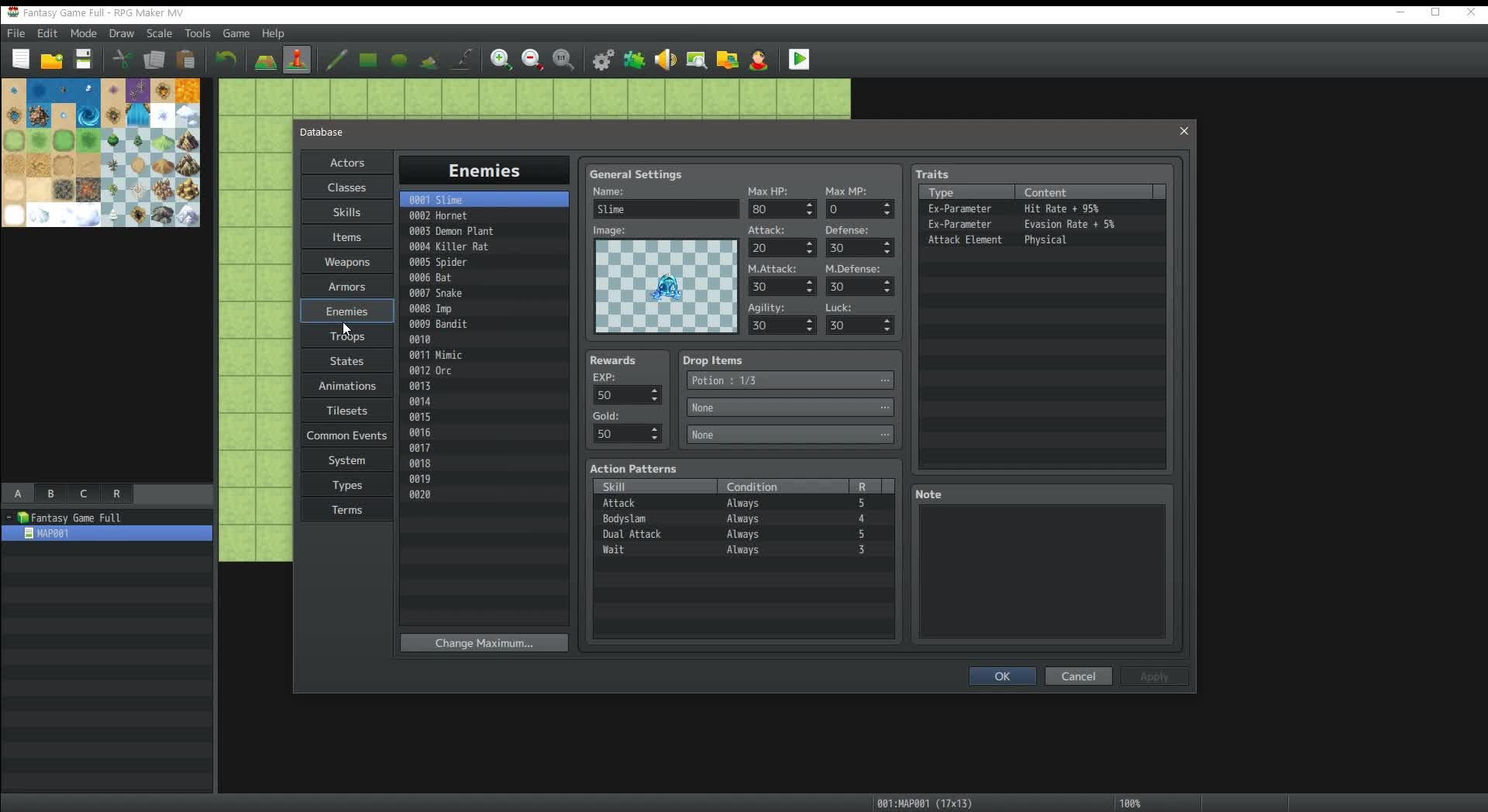
Task: Click the Slime enemy image preview
Action: 666,286
